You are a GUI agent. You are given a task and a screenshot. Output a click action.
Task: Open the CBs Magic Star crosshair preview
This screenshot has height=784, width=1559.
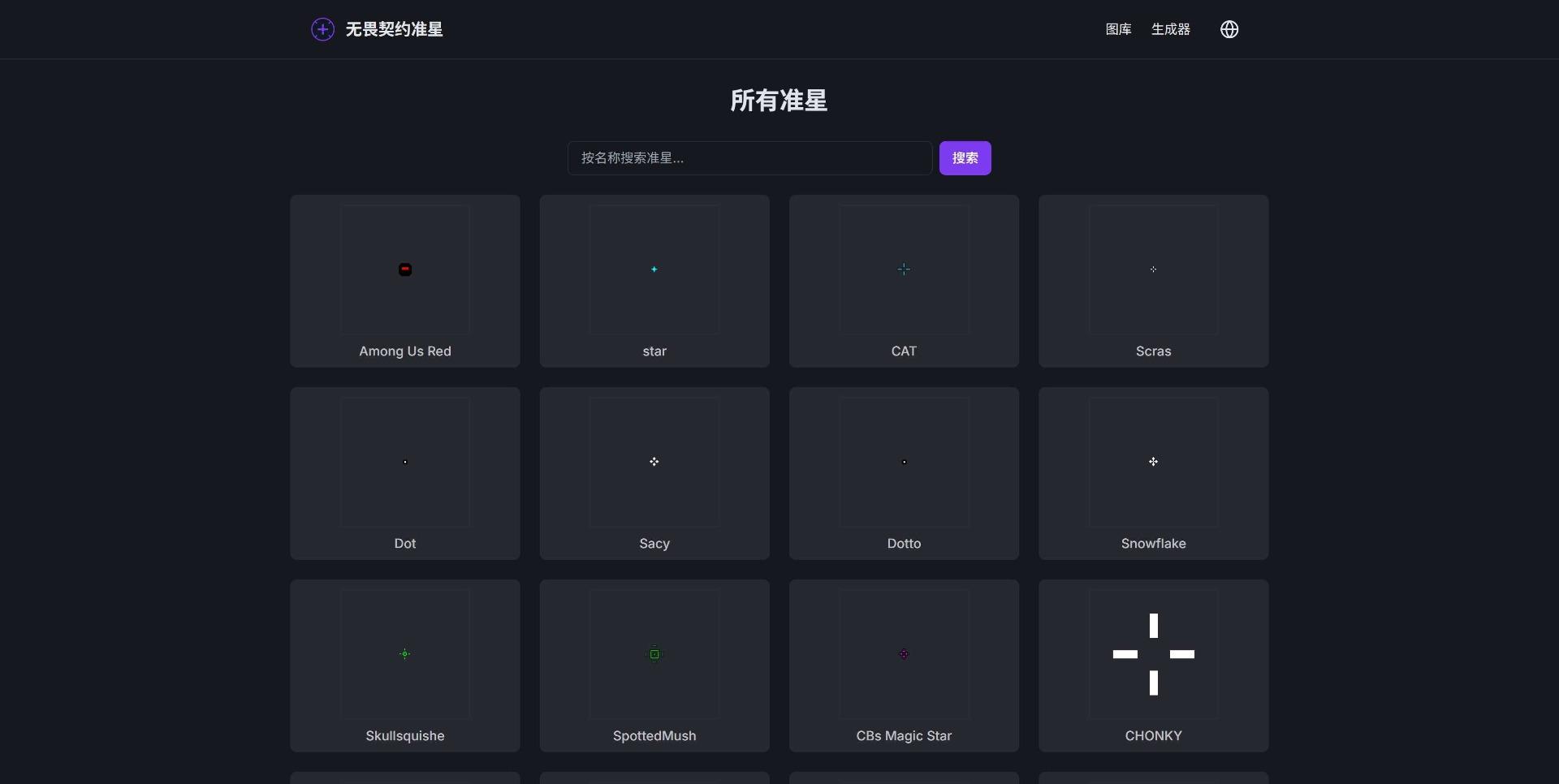[904, 654]
